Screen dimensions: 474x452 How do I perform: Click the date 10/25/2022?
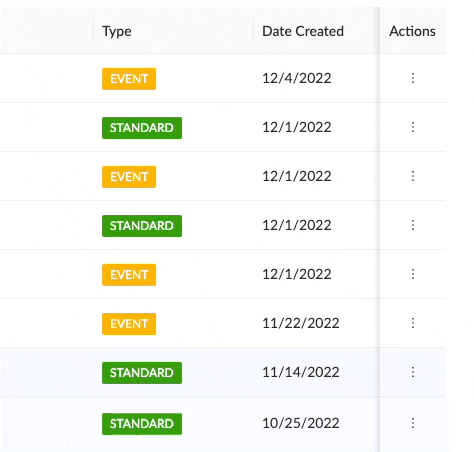pyautogui.click(x=301, y=423)
